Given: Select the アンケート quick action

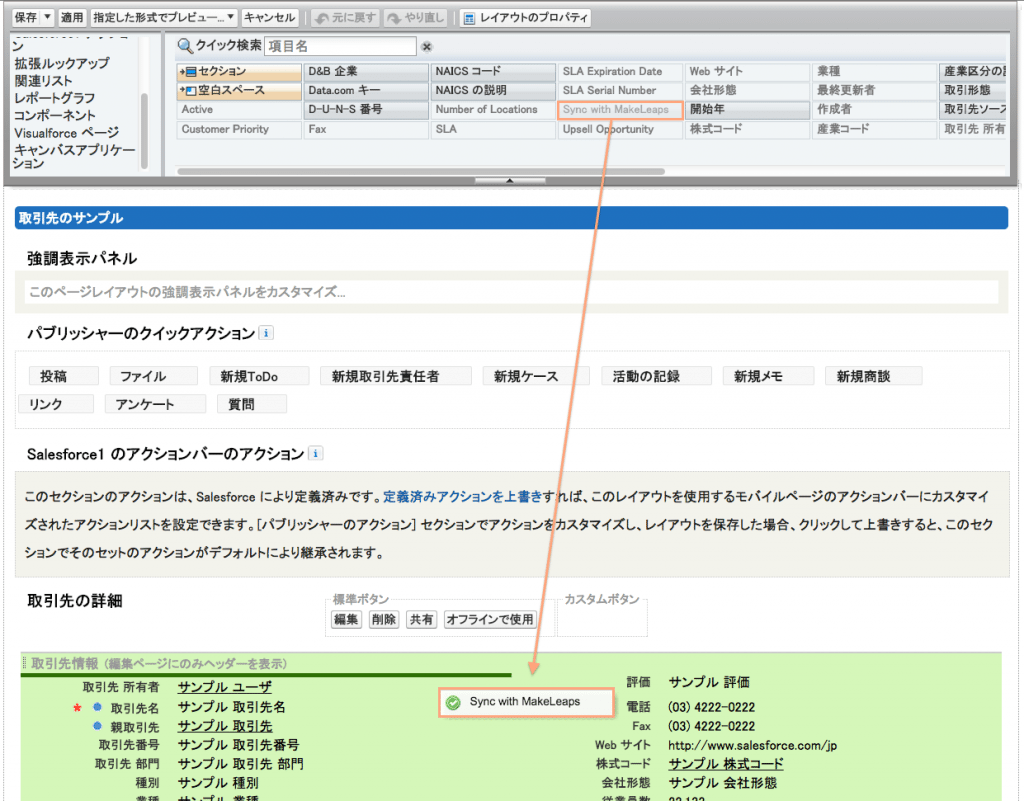Looking at the screenshot, I should pos(155,404).
